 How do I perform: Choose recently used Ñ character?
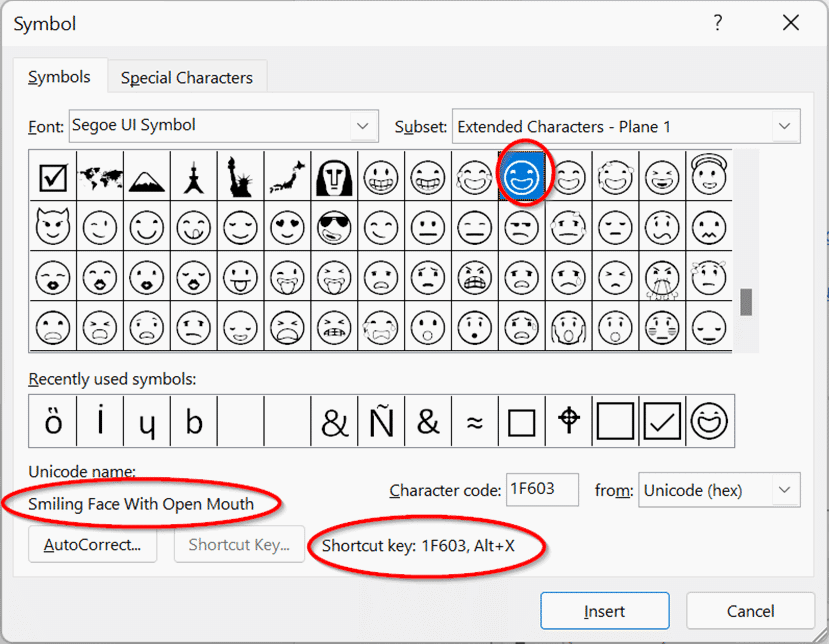pyautogui.click(x=381, y=422)
